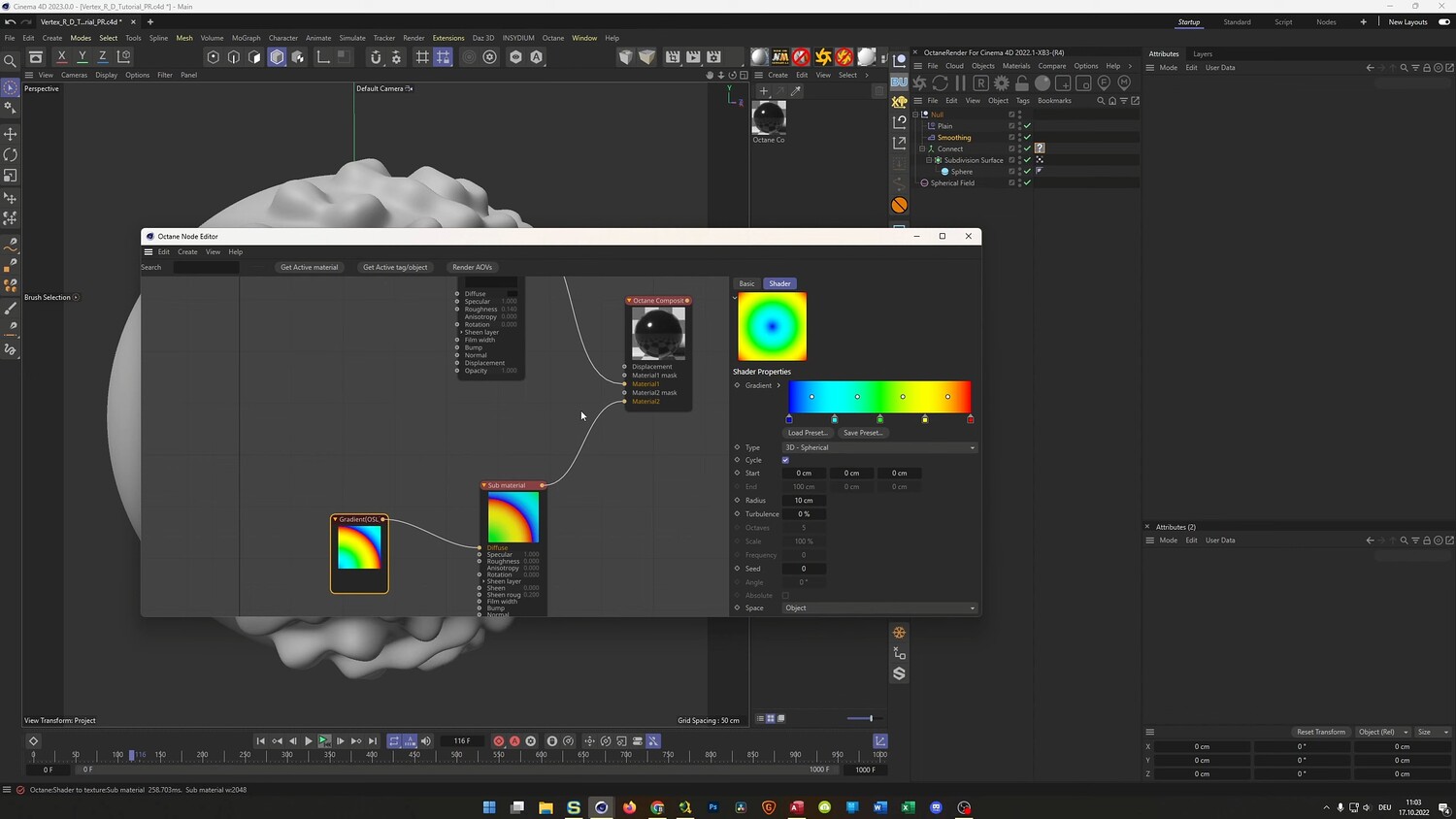Screen dimensions: 1456x819
Task: Toggle enable checkmark for Spherical Field
Action: click(x=1027, y=182)
